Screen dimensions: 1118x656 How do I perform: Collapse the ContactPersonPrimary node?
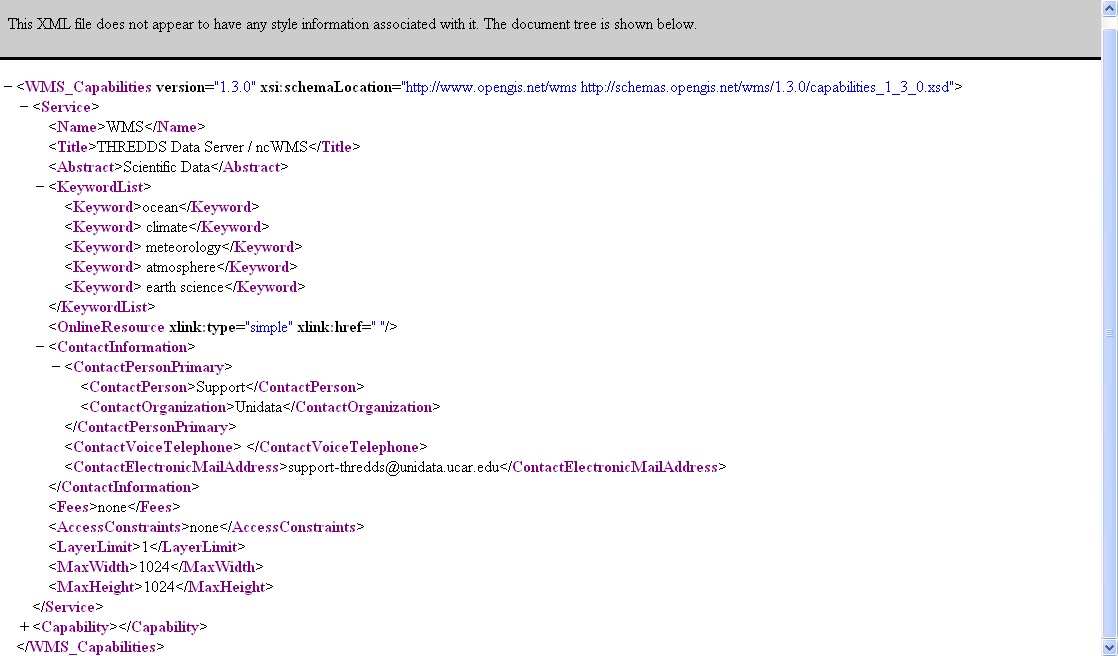(x=56, y=367)
